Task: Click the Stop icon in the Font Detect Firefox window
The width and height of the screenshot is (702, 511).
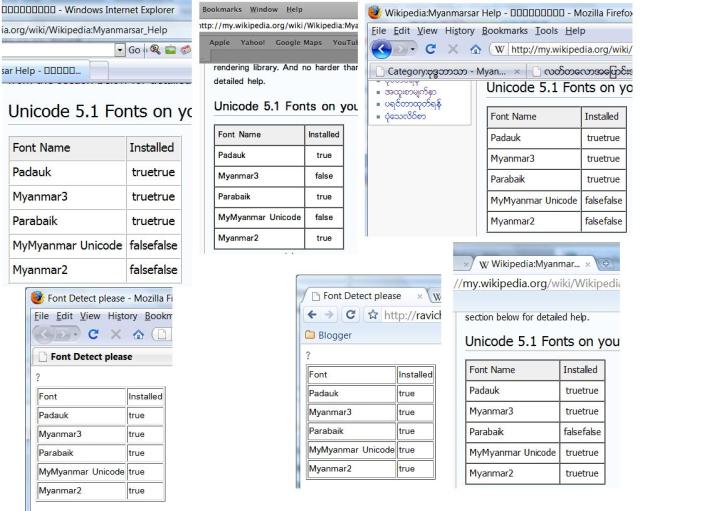Action: [116, 334]
